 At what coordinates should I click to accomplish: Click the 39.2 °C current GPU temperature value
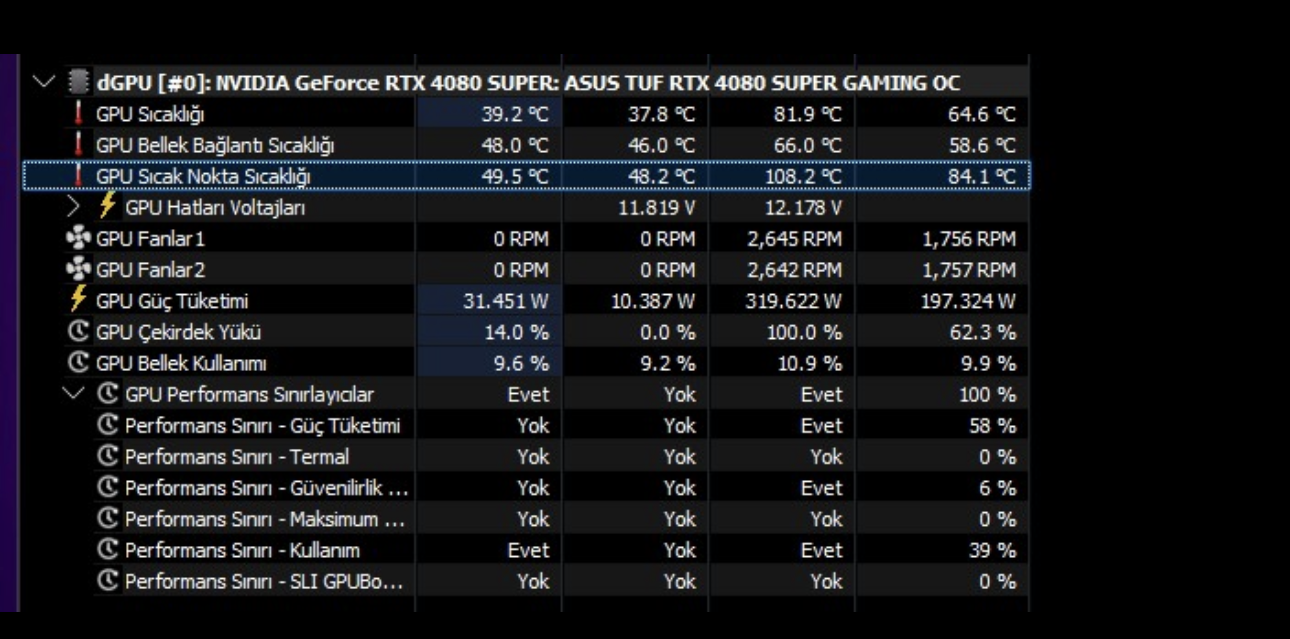(x=515, y=115)
